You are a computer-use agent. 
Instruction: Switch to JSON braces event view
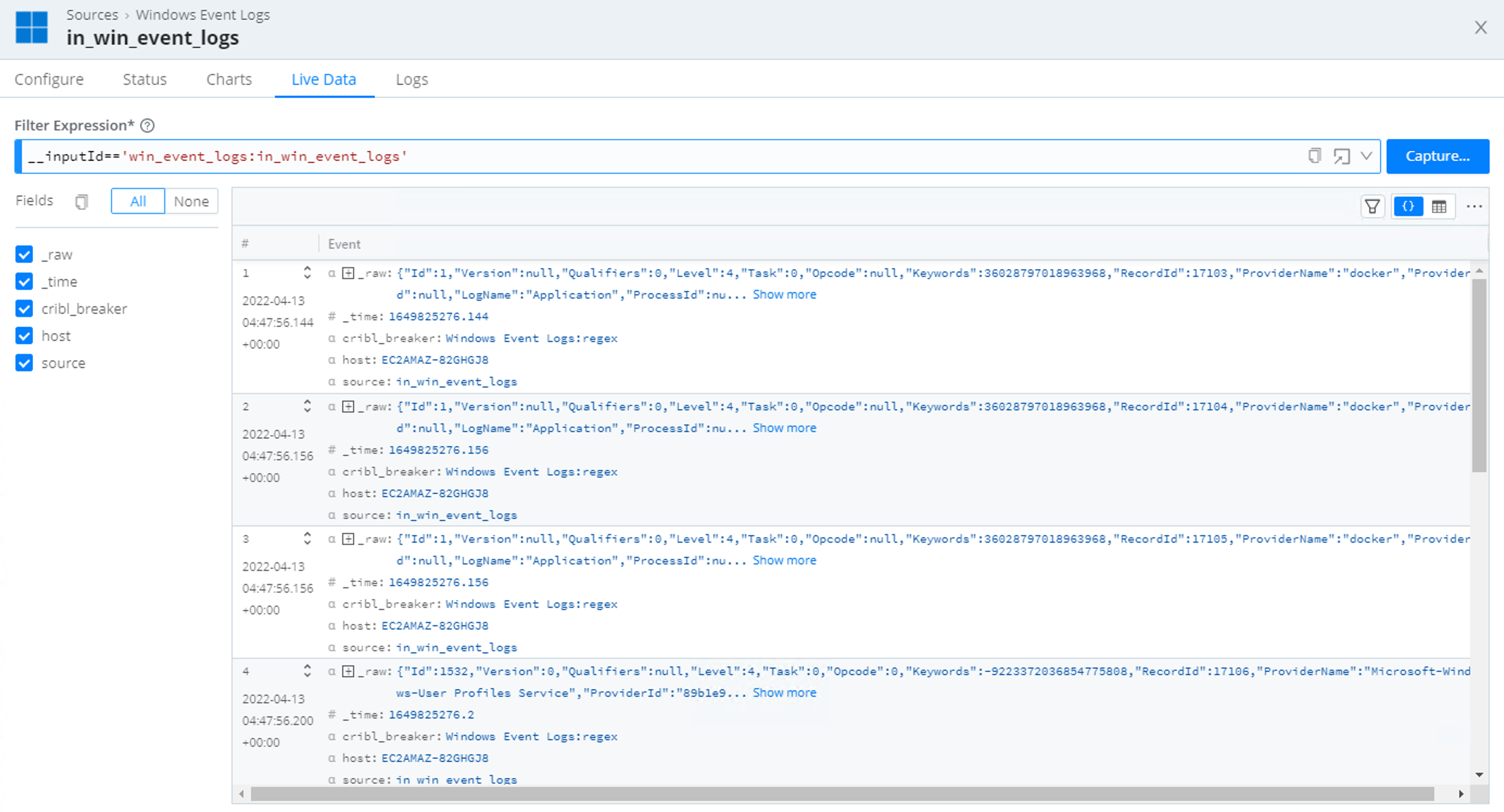coord(1408,207)
